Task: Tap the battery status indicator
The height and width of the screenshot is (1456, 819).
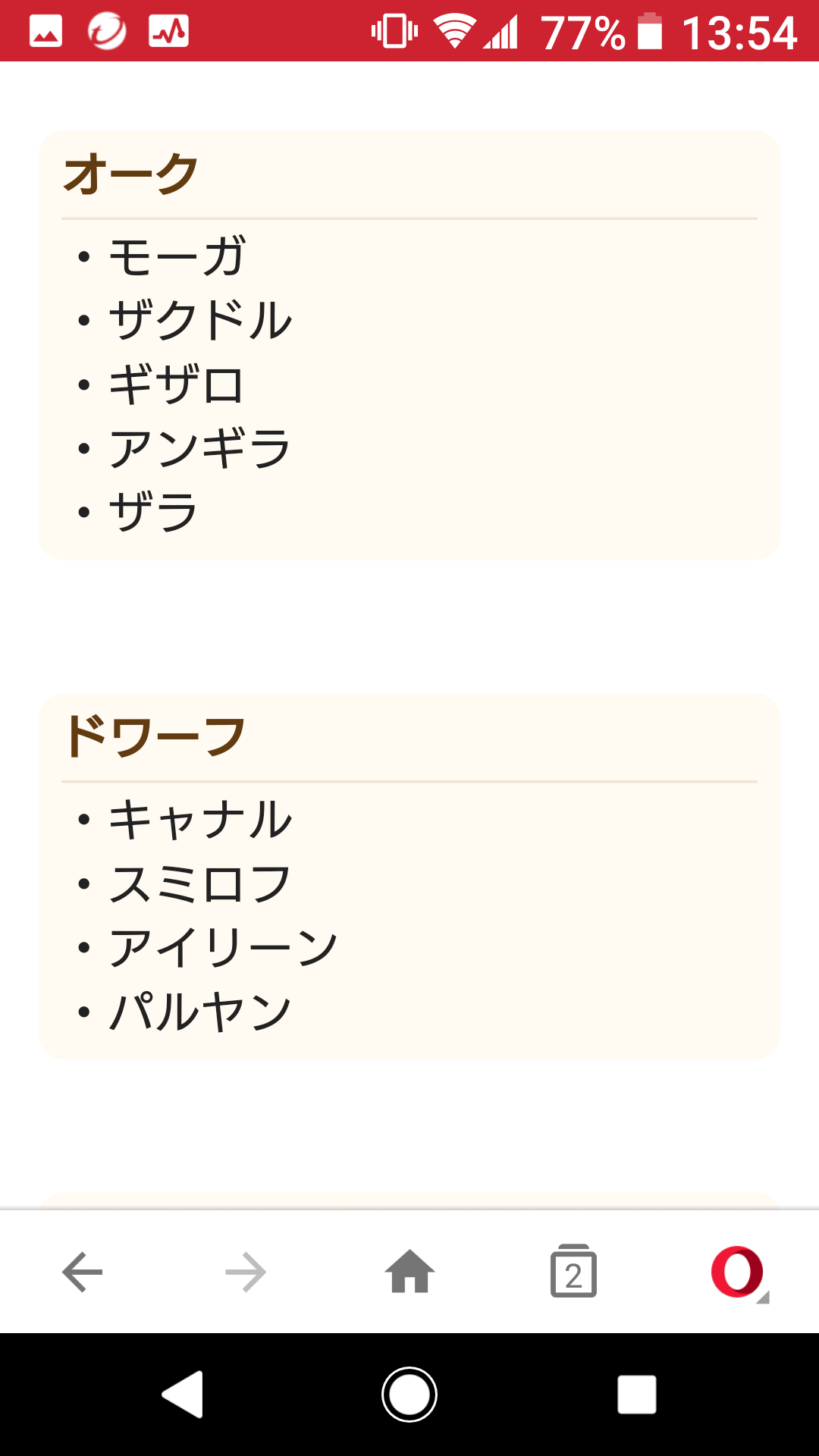Action: pos(650,31)
